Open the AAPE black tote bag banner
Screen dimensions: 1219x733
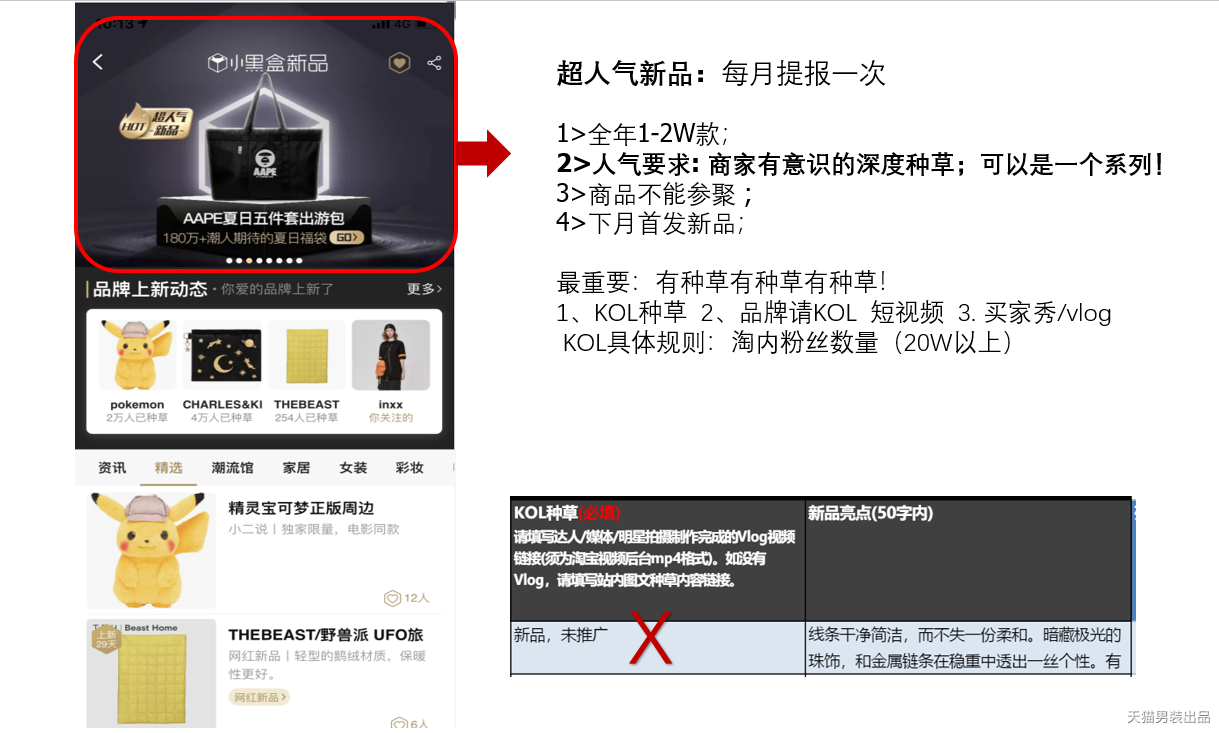pyautogui.click(x=264, y=140)
